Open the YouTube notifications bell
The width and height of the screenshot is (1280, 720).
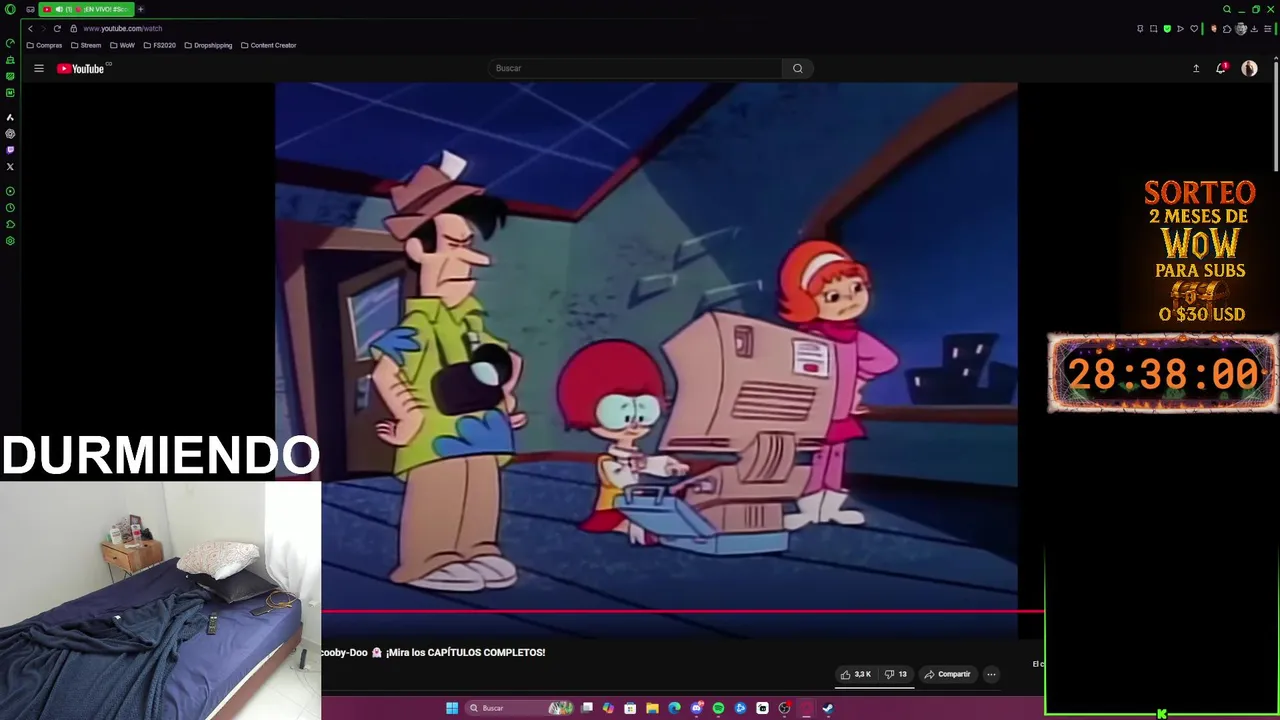pyautogui.click(x=1221, y=68)
